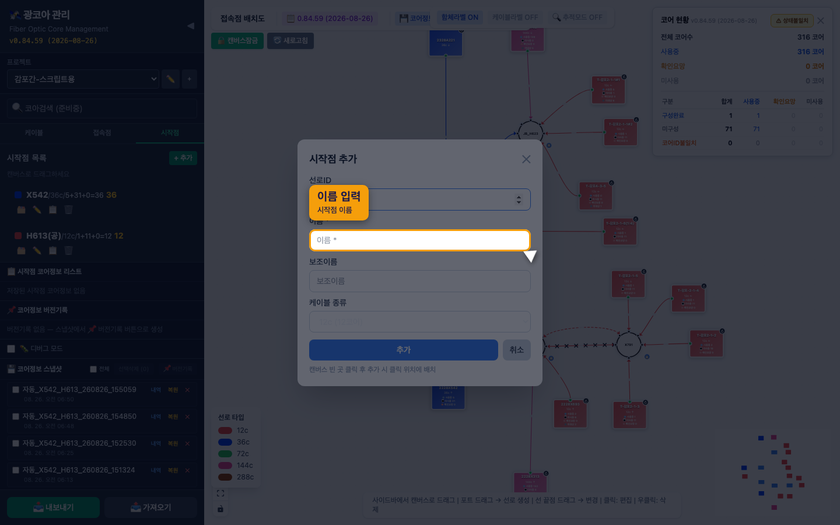The image size is (840, 525).
Task: Click the 가져오기 import button
Action: (x=151, y=507)
